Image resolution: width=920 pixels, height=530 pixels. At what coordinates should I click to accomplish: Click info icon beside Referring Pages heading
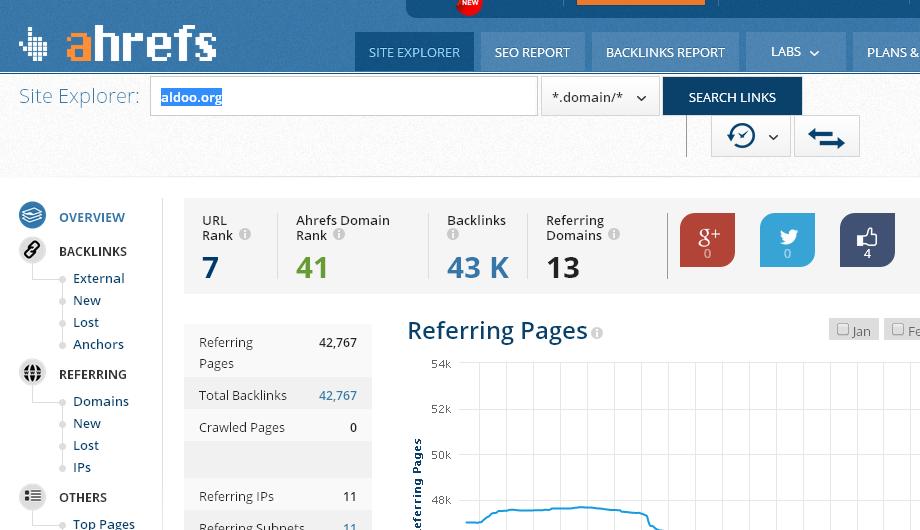597,333
